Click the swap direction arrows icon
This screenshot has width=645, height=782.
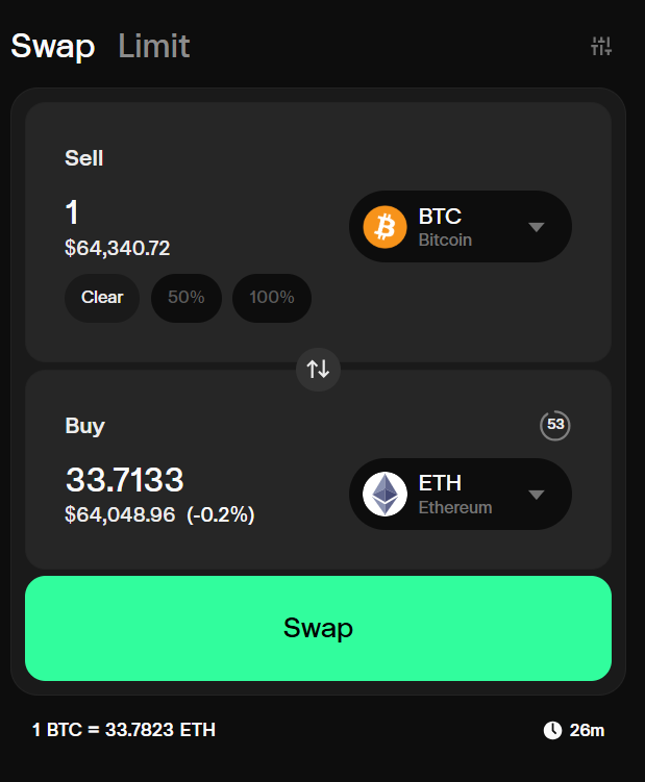point(318,369)
